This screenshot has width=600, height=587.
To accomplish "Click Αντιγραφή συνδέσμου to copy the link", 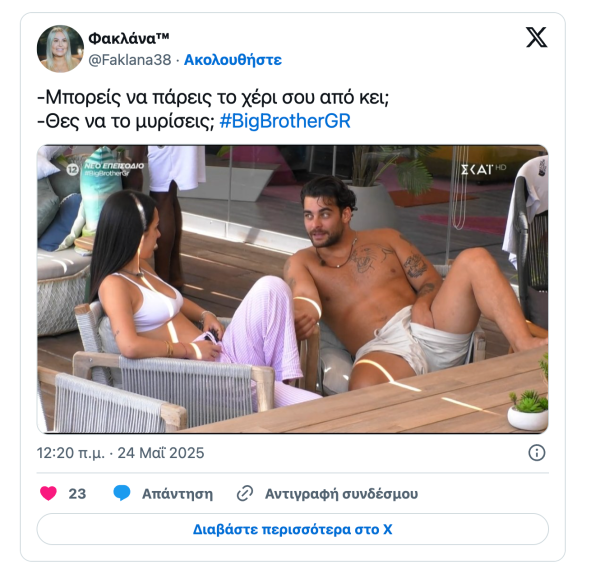I will [x=341, y=494].
